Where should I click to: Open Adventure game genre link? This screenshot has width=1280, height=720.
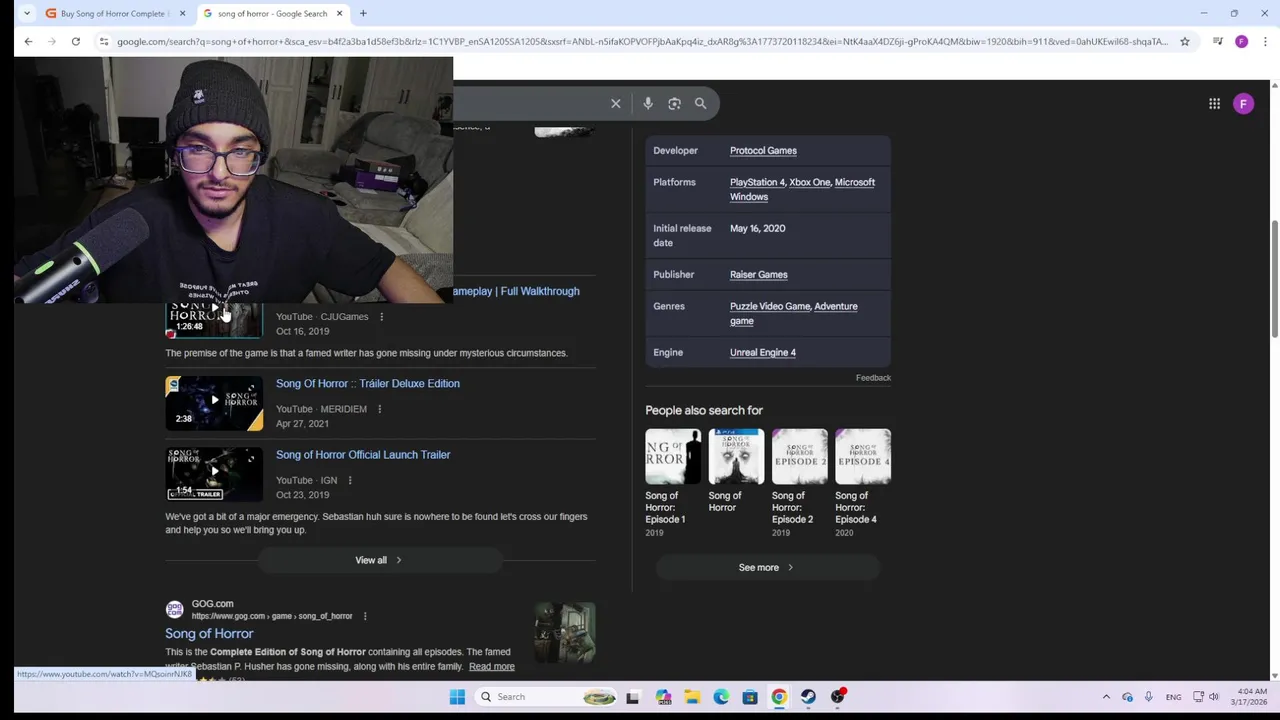click(x=793, y=314)
